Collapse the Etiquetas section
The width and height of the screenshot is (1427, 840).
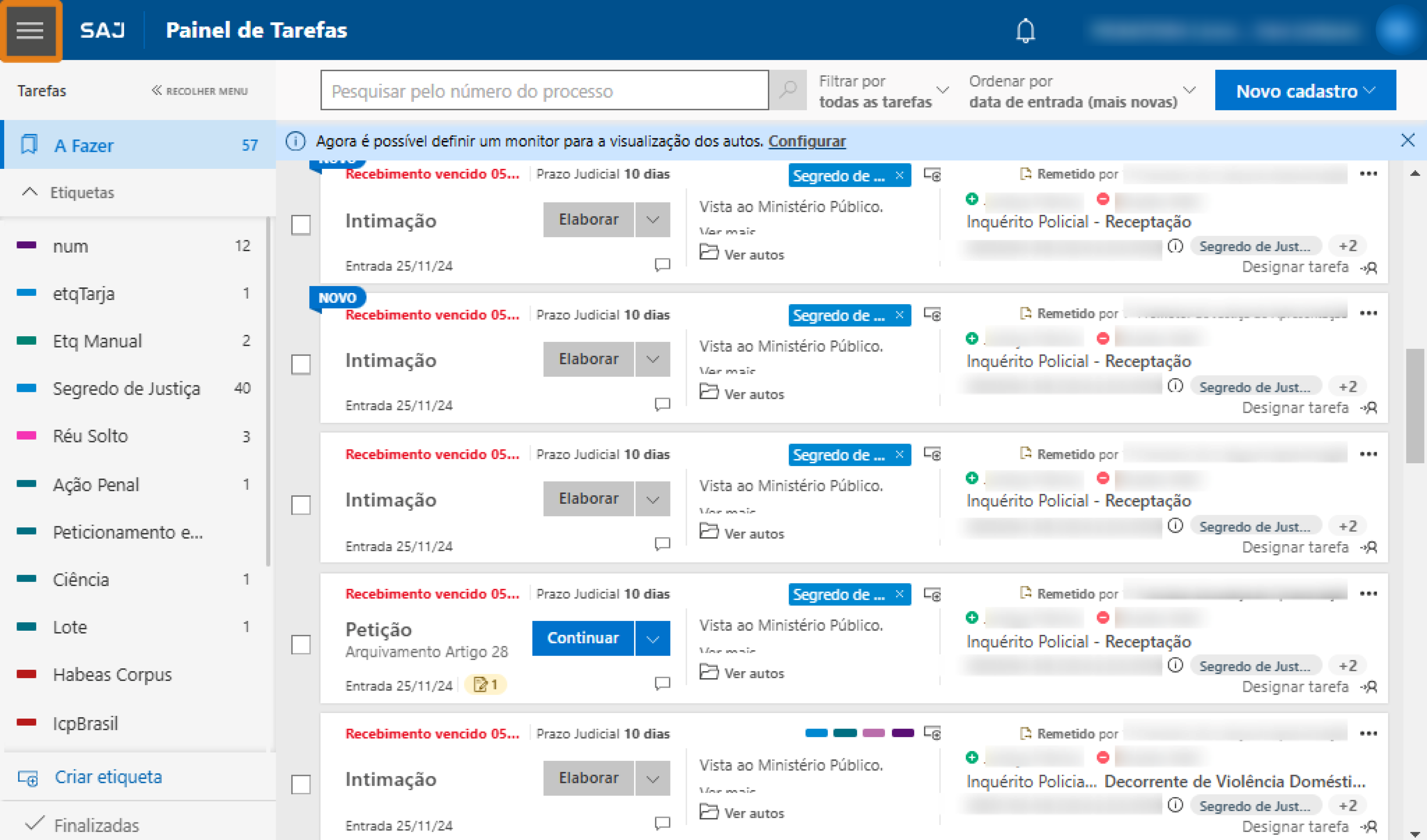coord(30,192)
